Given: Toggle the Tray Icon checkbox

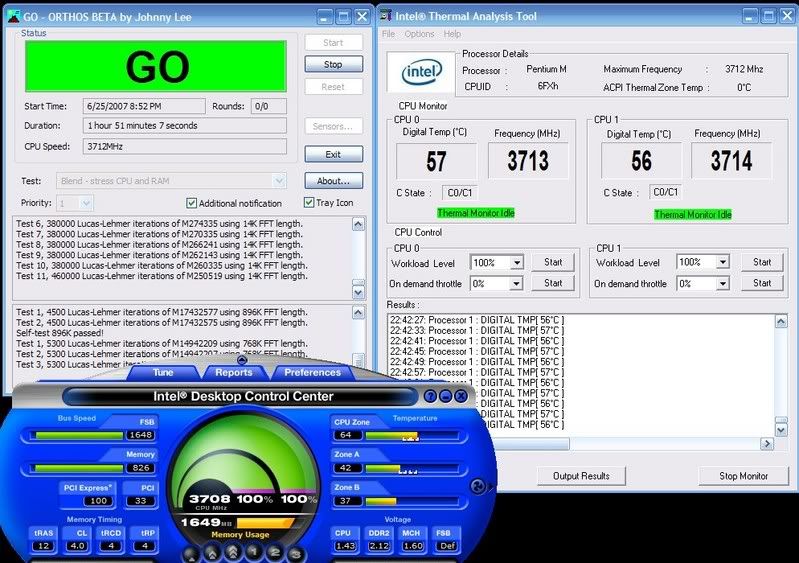Looking at the screenshot, I should [309, 202].
